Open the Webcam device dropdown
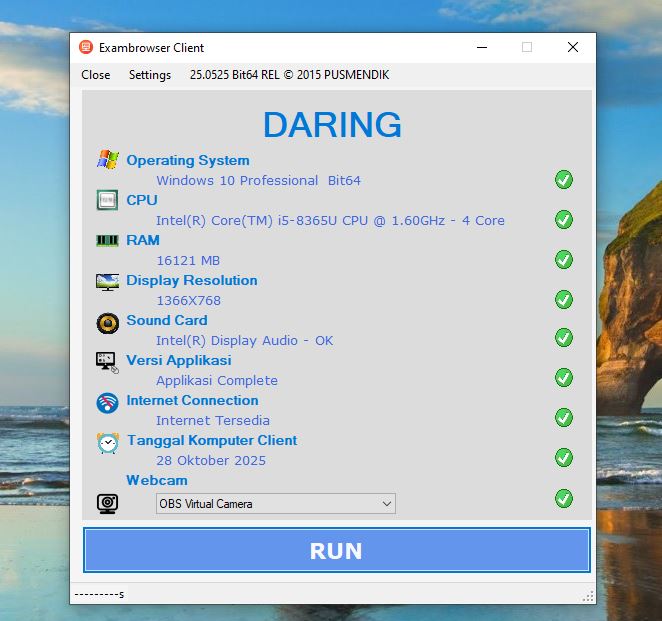Screen dimensions: 662x621 point(276,504)
